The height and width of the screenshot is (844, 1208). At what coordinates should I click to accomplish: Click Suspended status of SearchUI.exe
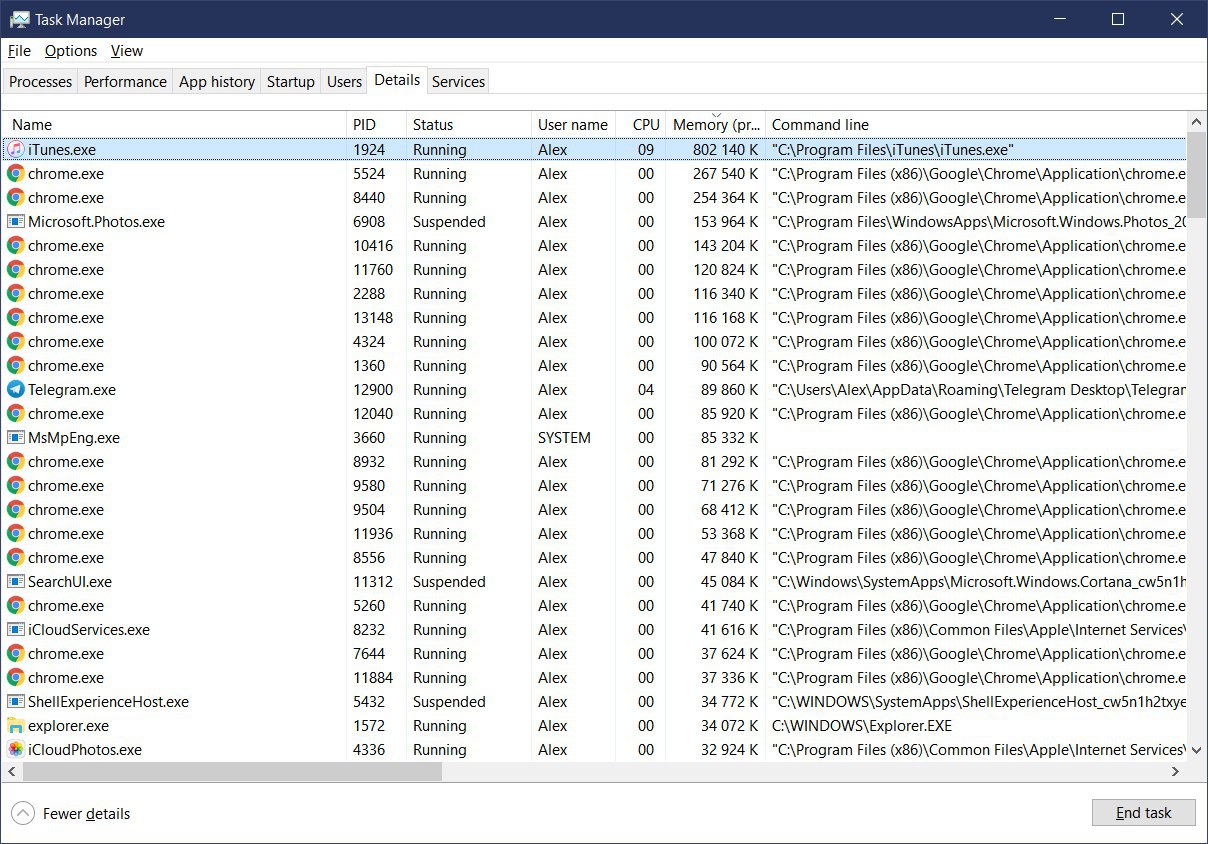(449, 582)
